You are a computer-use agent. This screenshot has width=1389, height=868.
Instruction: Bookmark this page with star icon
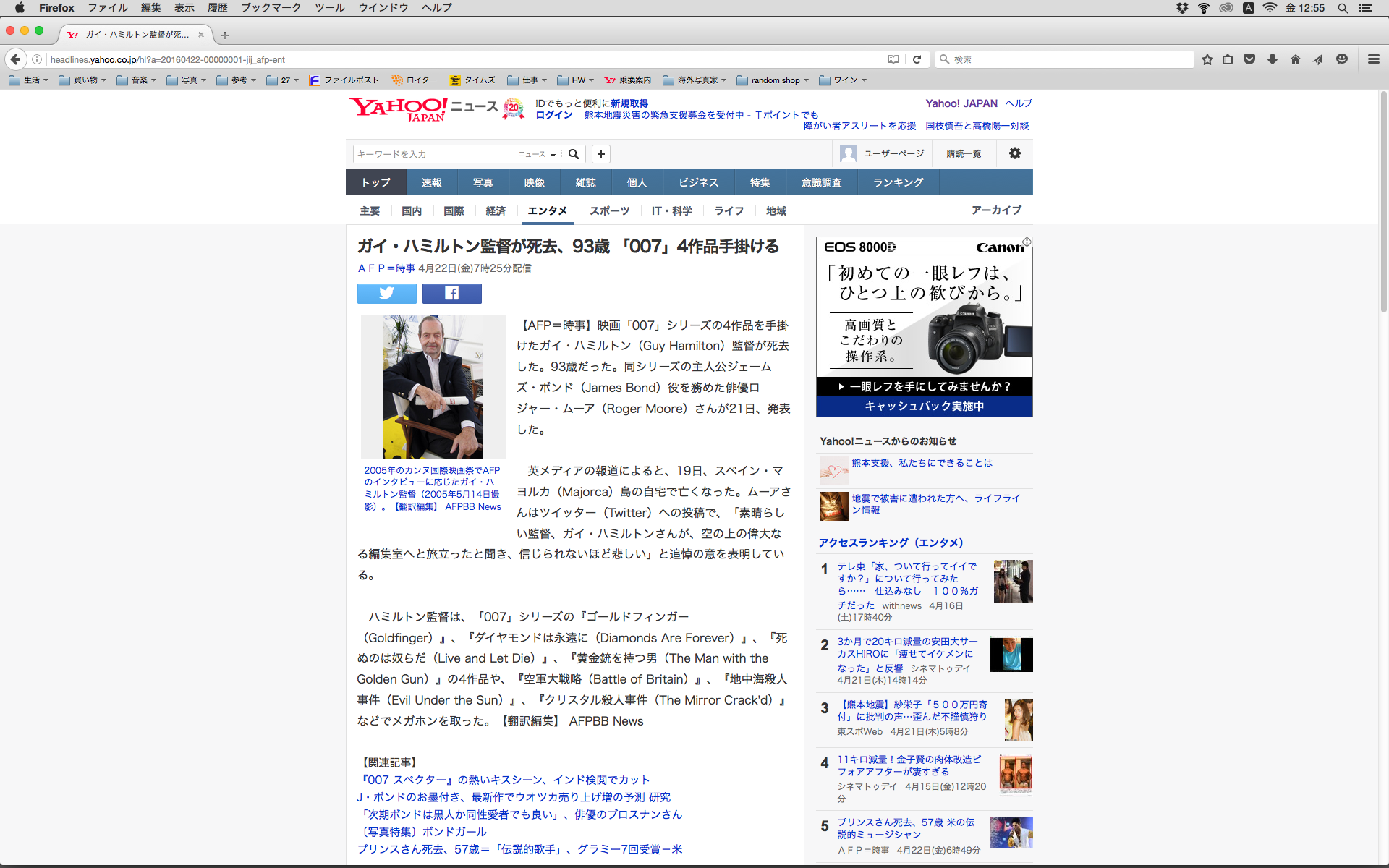(x=1207, y=59)
